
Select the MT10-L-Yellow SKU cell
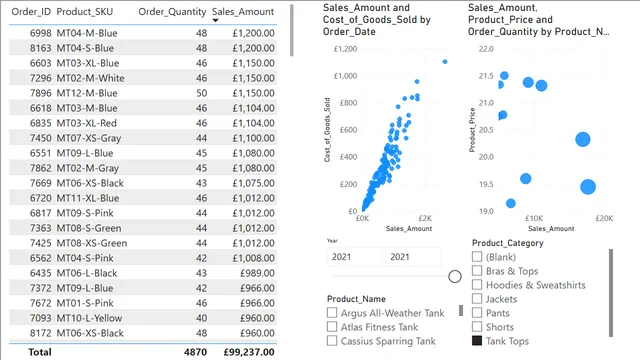tap(89, 318)
